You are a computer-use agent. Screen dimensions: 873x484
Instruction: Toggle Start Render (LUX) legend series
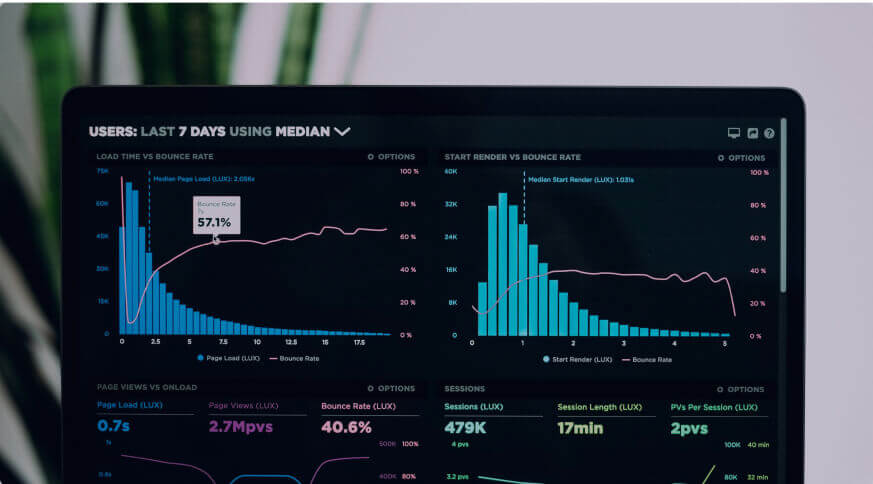[x=570, y=358]
